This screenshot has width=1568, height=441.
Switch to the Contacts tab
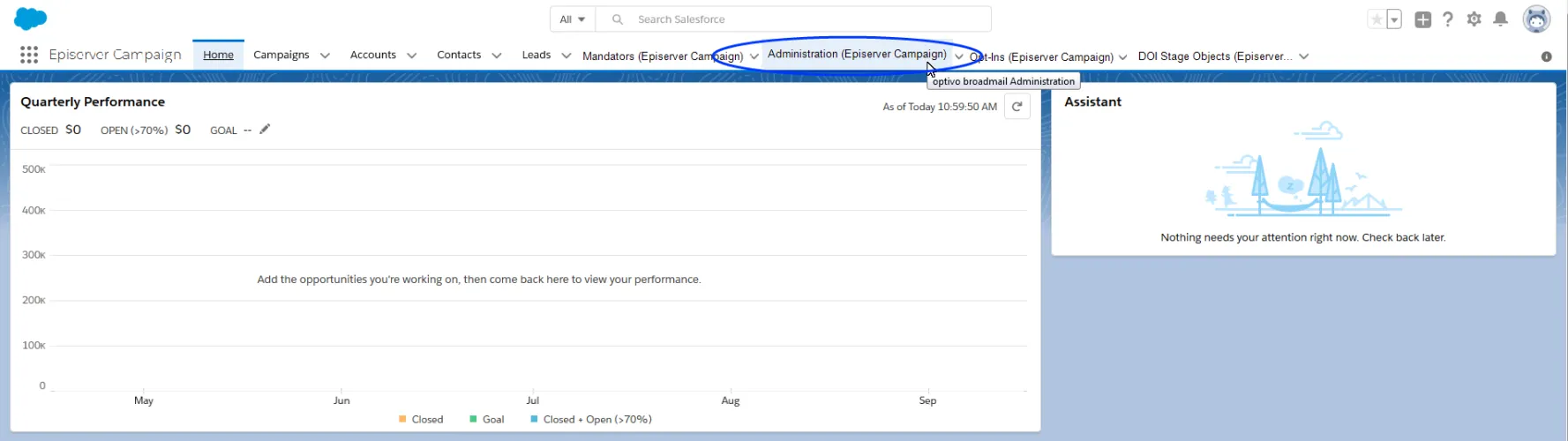[459, 55]
